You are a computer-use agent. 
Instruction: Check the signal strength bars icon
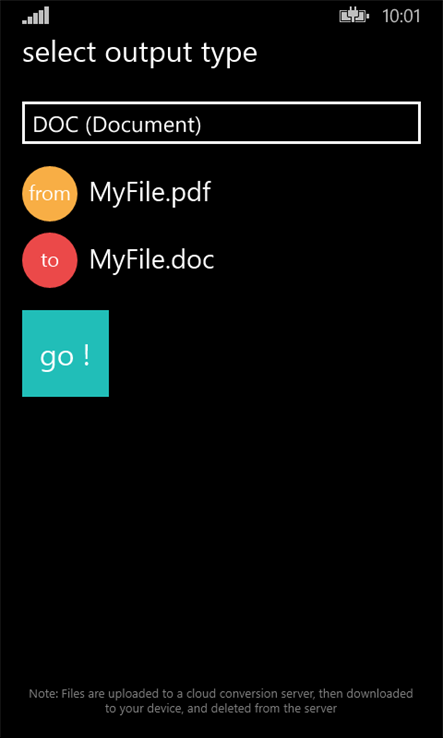(36, 16)
